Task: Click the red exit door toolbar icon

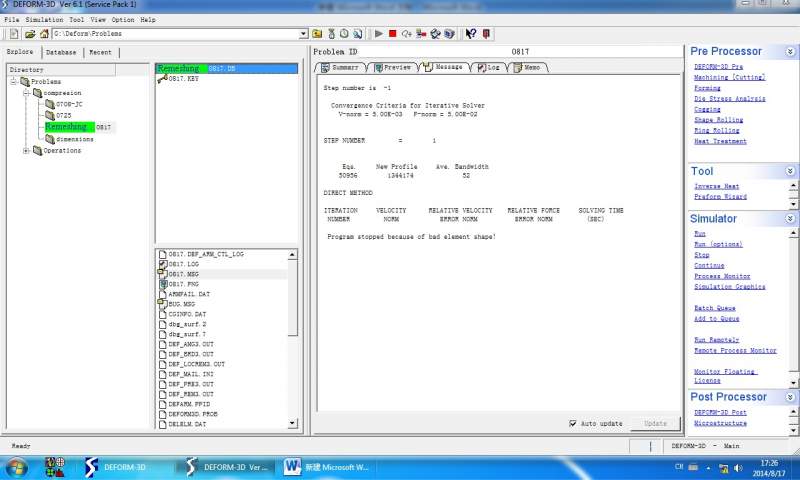Action: click(x=486, y=34)
